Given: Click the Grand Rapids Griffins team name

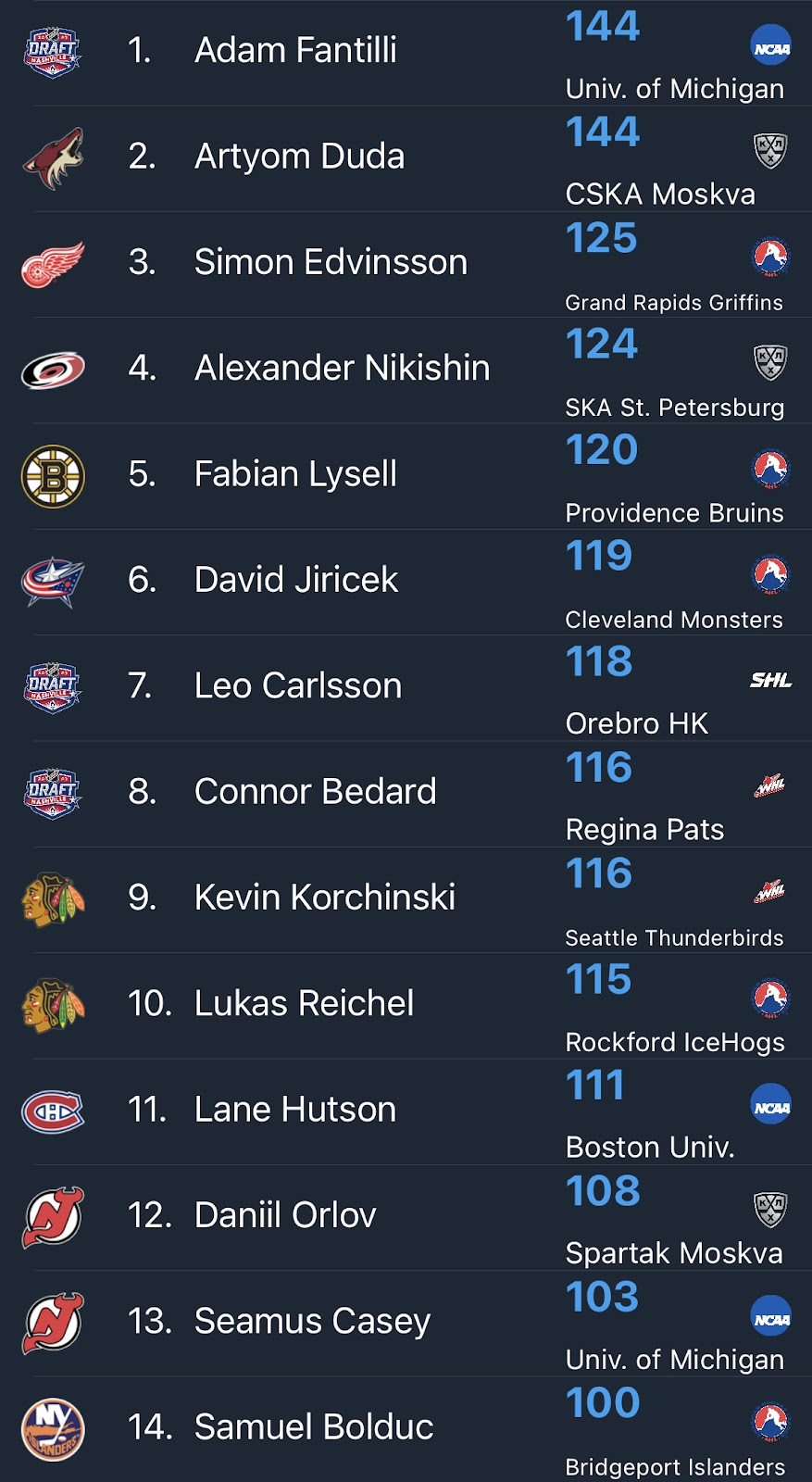Looking at the screenshot, I should pos(674,303).
